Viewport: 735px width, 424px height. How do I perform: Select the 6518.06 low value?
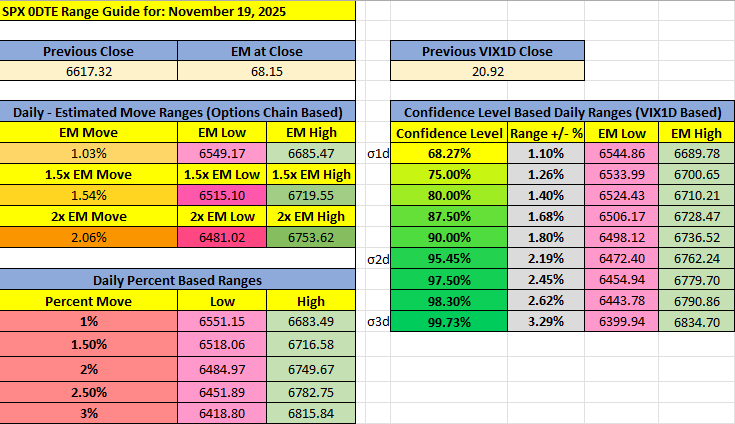[x=222, y=344]
